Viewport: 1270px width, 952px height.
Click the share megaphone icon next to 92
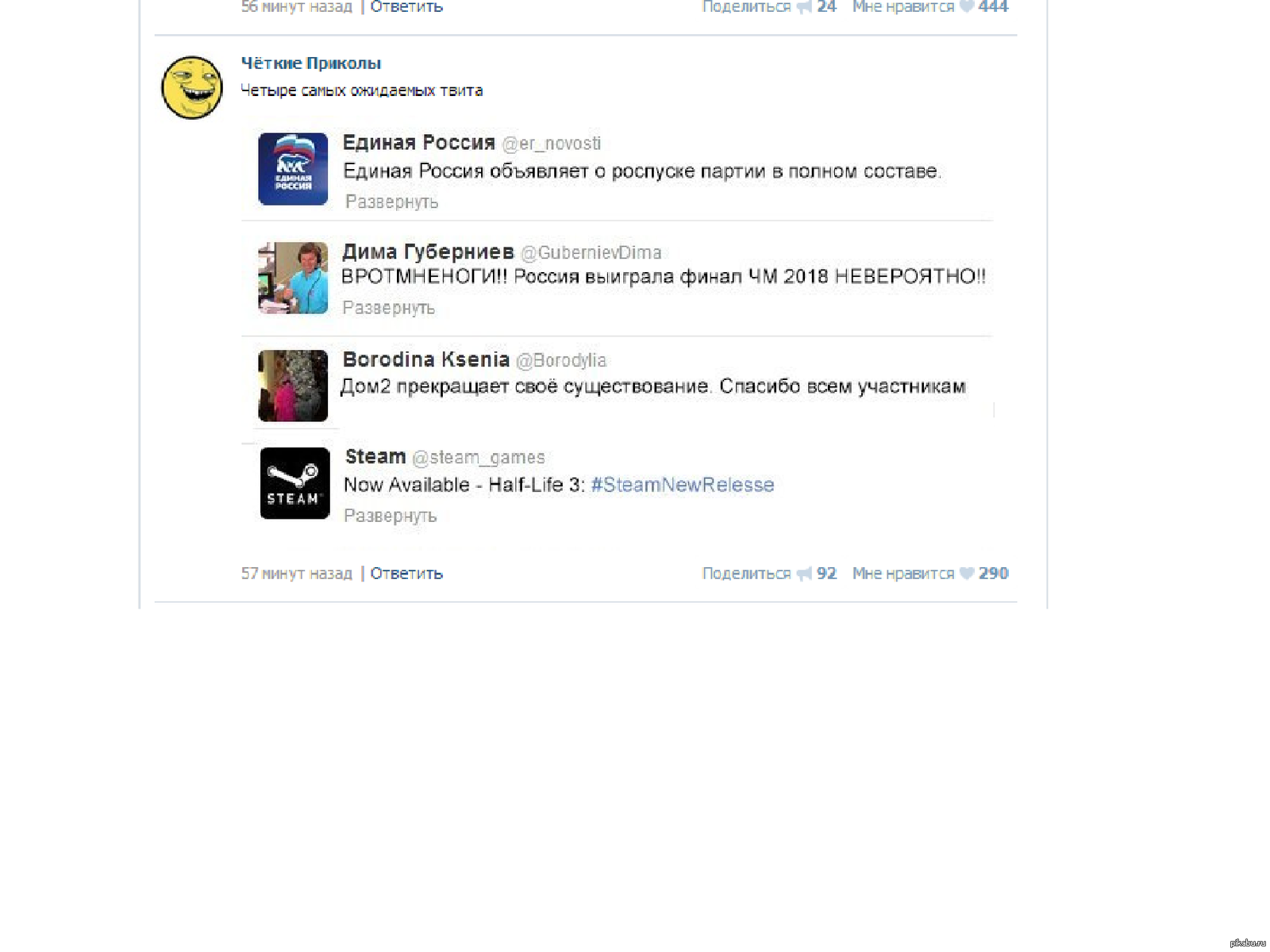click(804, 574)
